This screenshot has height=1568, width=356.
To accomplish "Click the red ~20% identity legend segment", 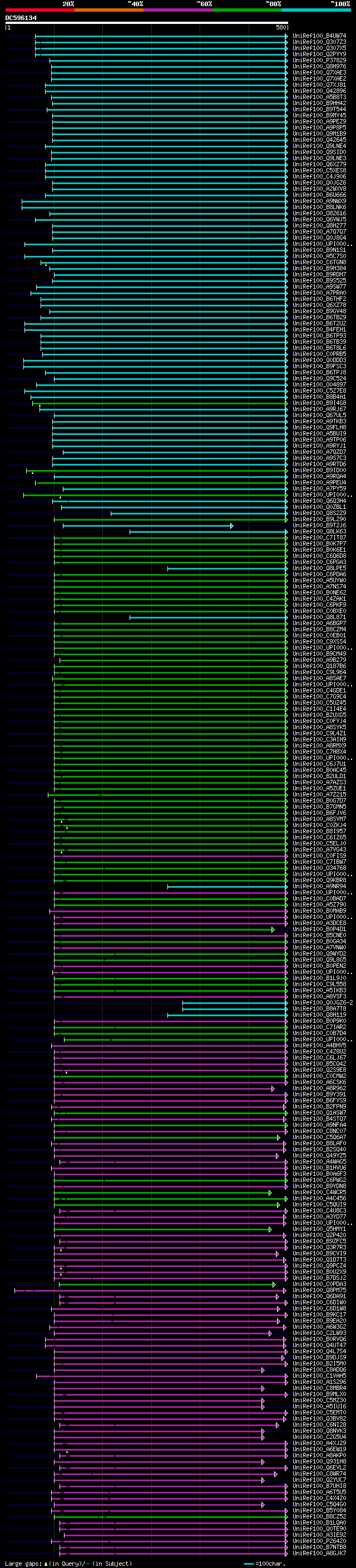I will click(x=40, y=10).
